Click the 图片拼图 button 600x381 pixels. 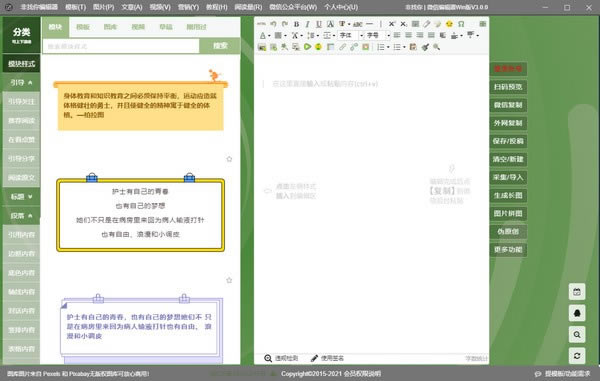tap(508, 213)
